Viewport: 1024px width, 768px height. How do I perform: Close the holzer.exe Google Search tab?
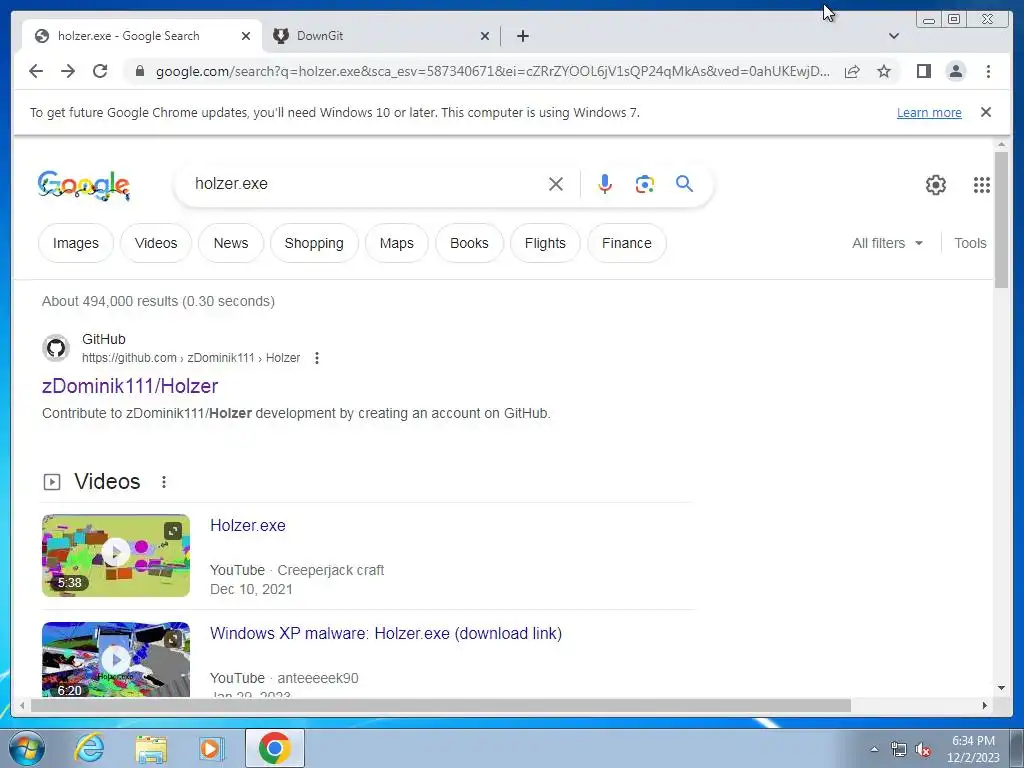point(246,36)
